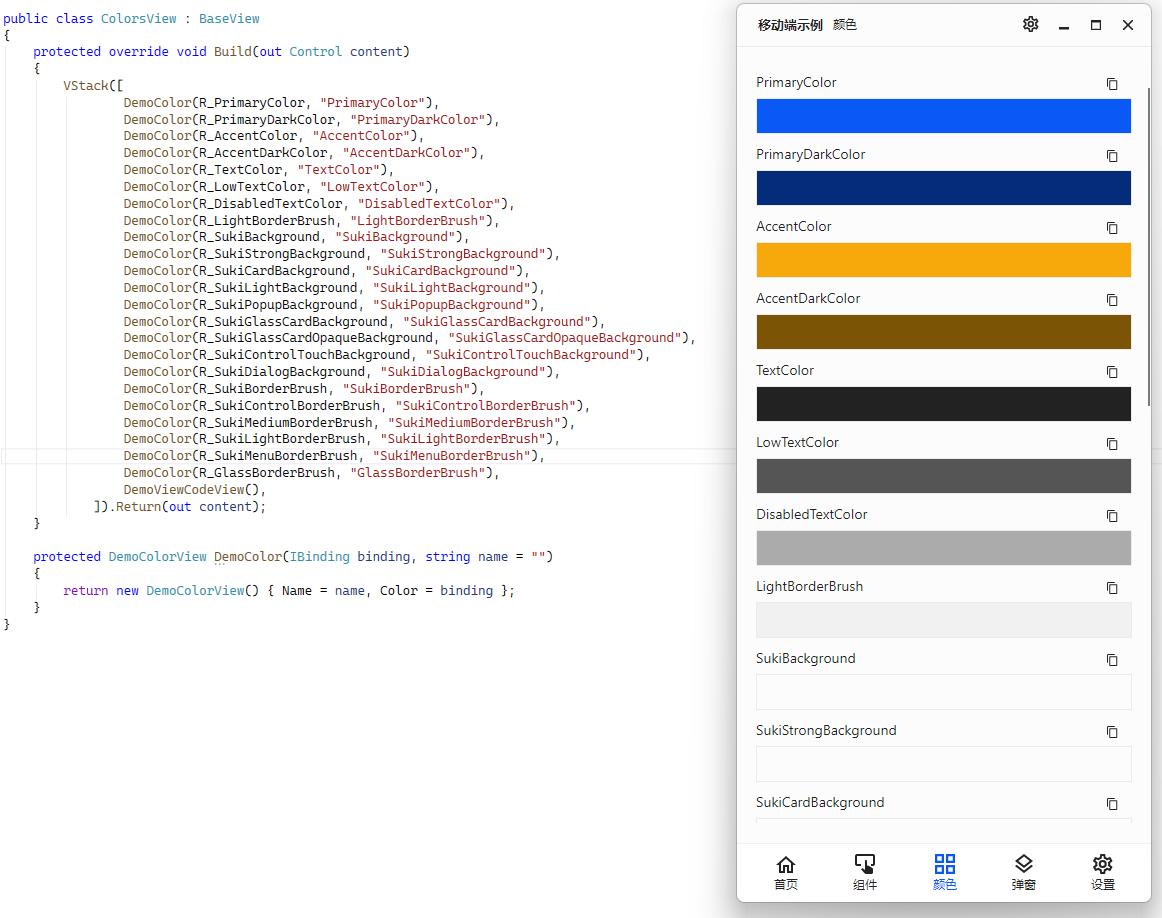Click 'BaseView' base class in code
Viewport: 1162px width, 918px height.
click(x=229, y=19)
